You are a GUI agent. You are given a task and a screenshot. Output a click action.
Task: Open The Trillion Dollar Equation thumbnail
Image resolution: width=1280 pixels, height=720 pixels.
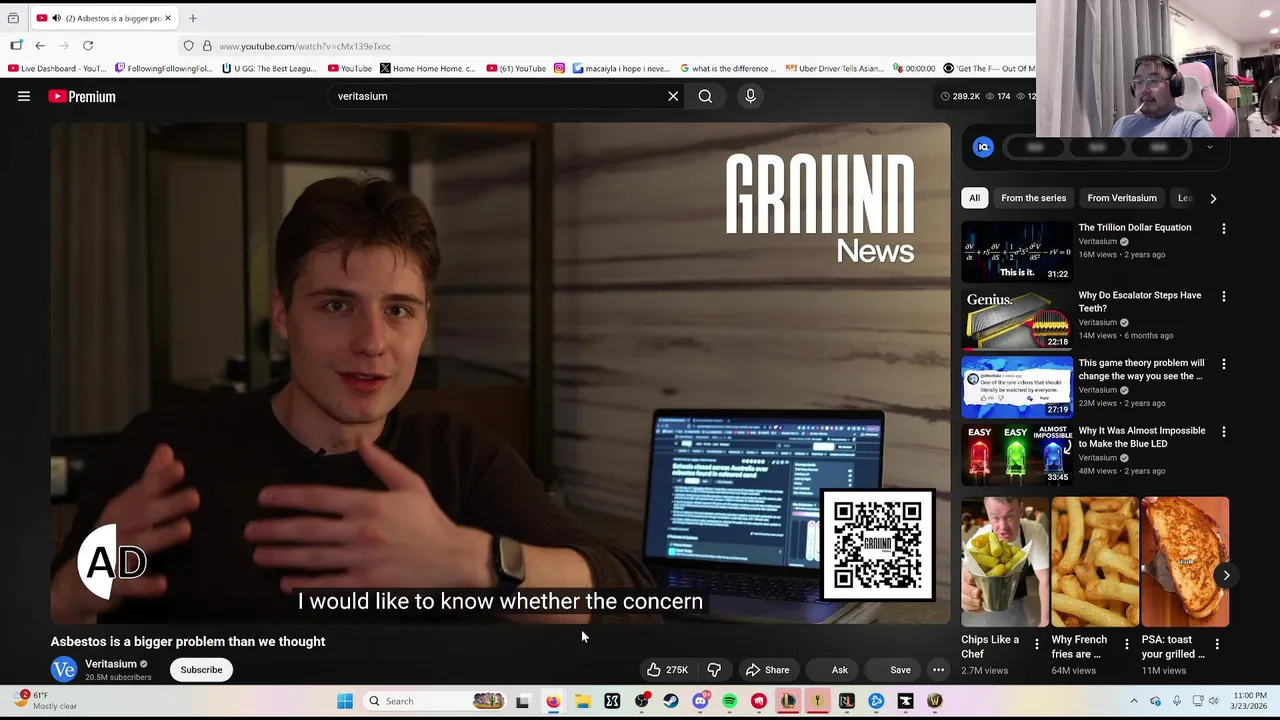coord(1017,251)
